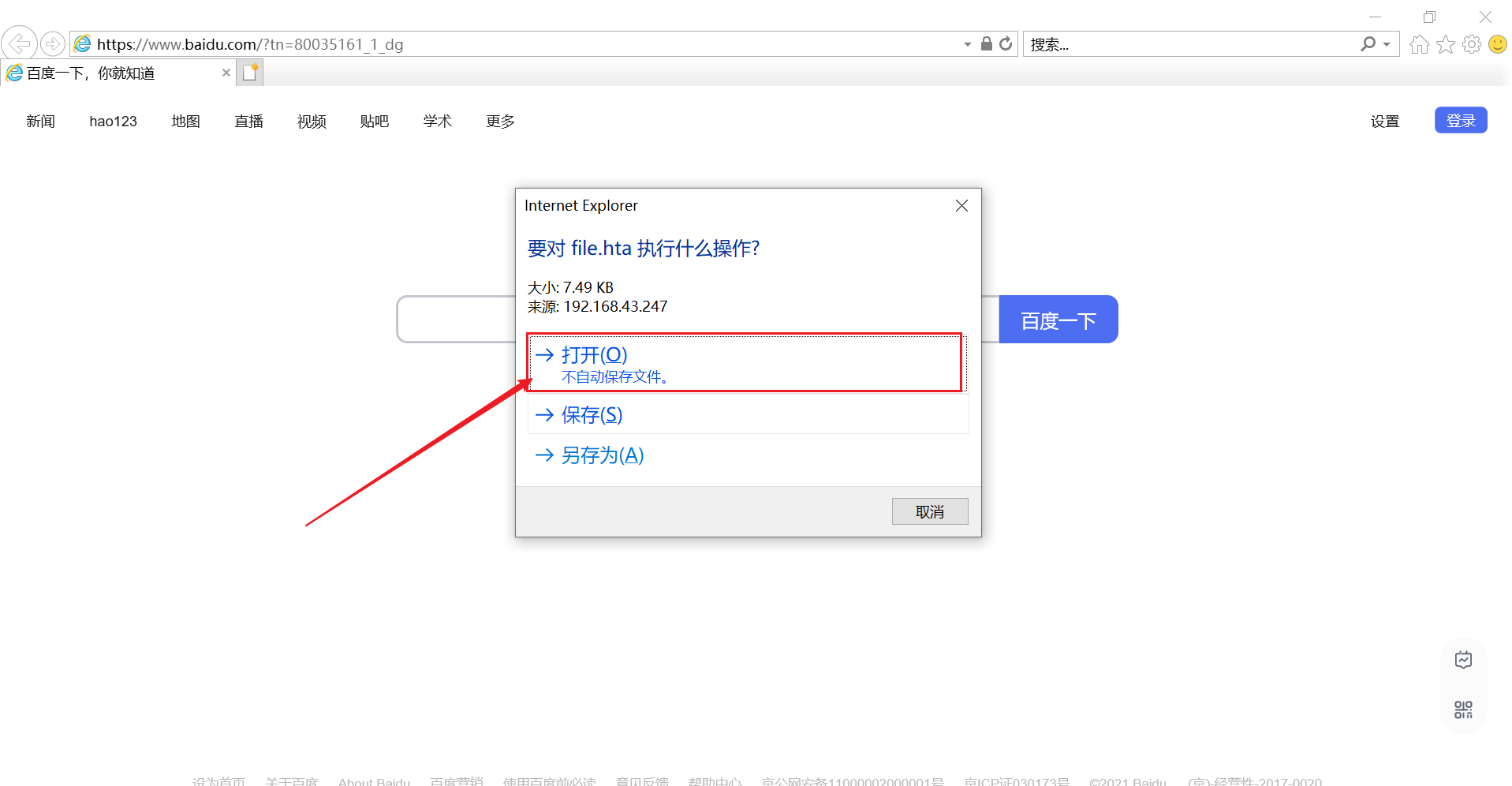The width and height of the screenshot is (1512, 786).
Task: Click the padlock security icon in address bar
Action: [986, 43]
